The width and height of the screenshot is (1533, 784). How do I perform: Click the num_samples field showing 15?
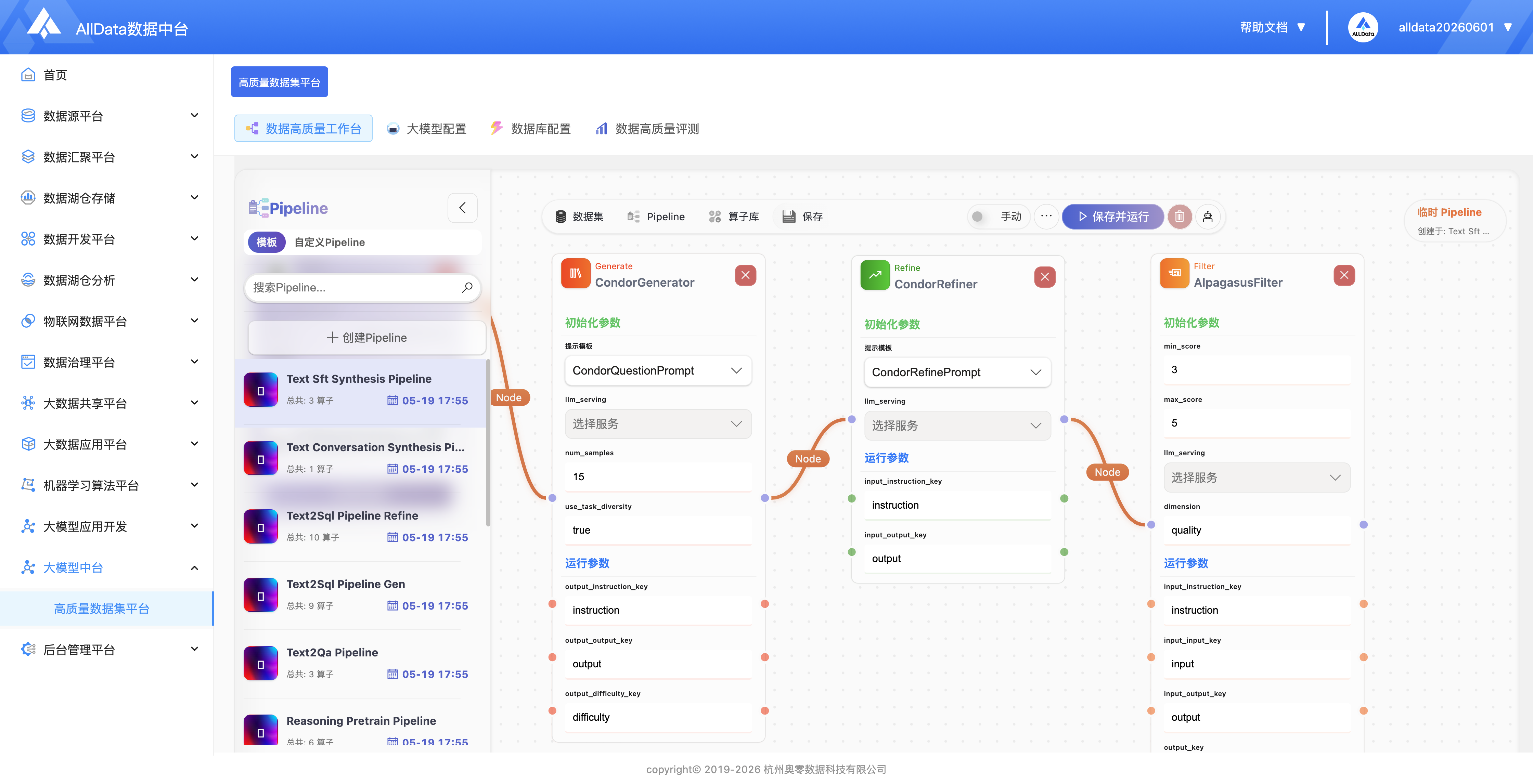click(x=658, y=477)
